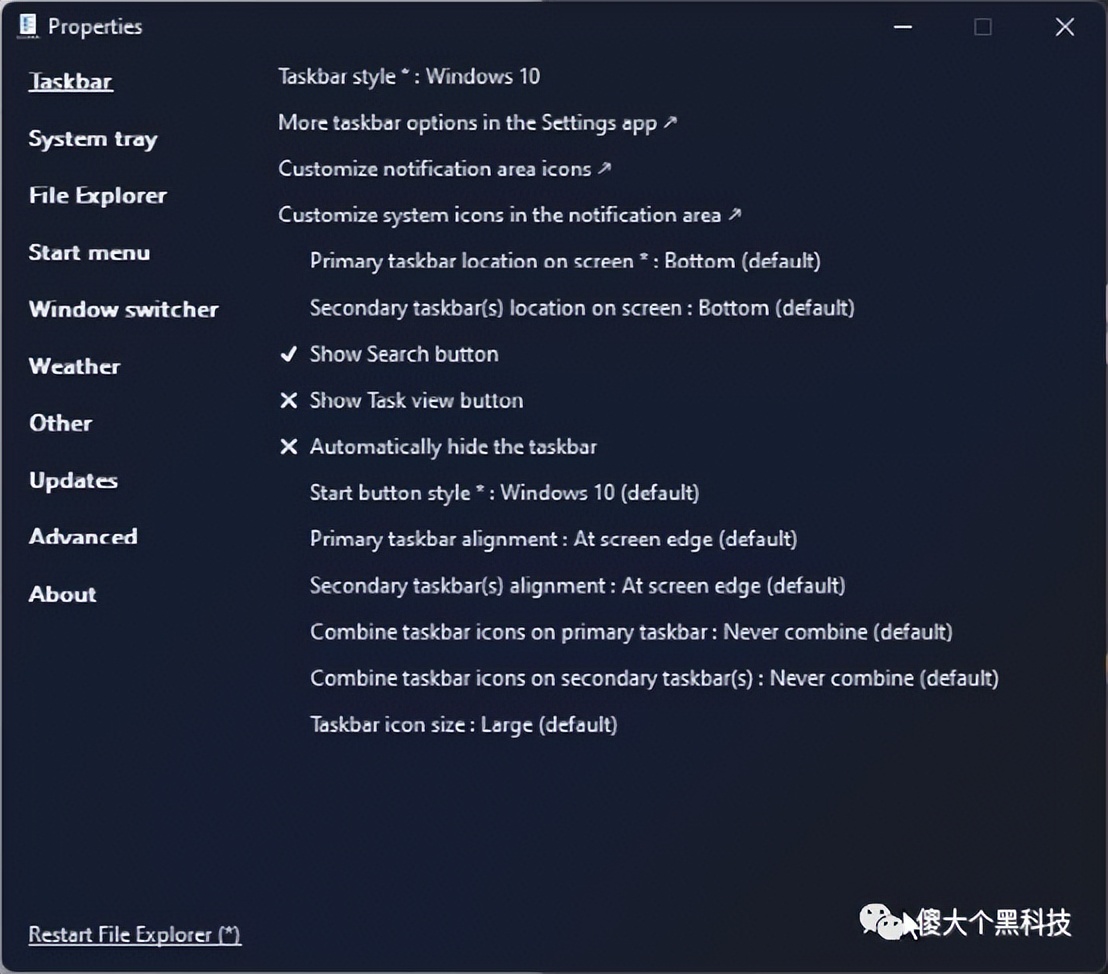1108x974 pixels.
Task: Open Primary taskbar location on screen dropdown
Action: [565, 262]
